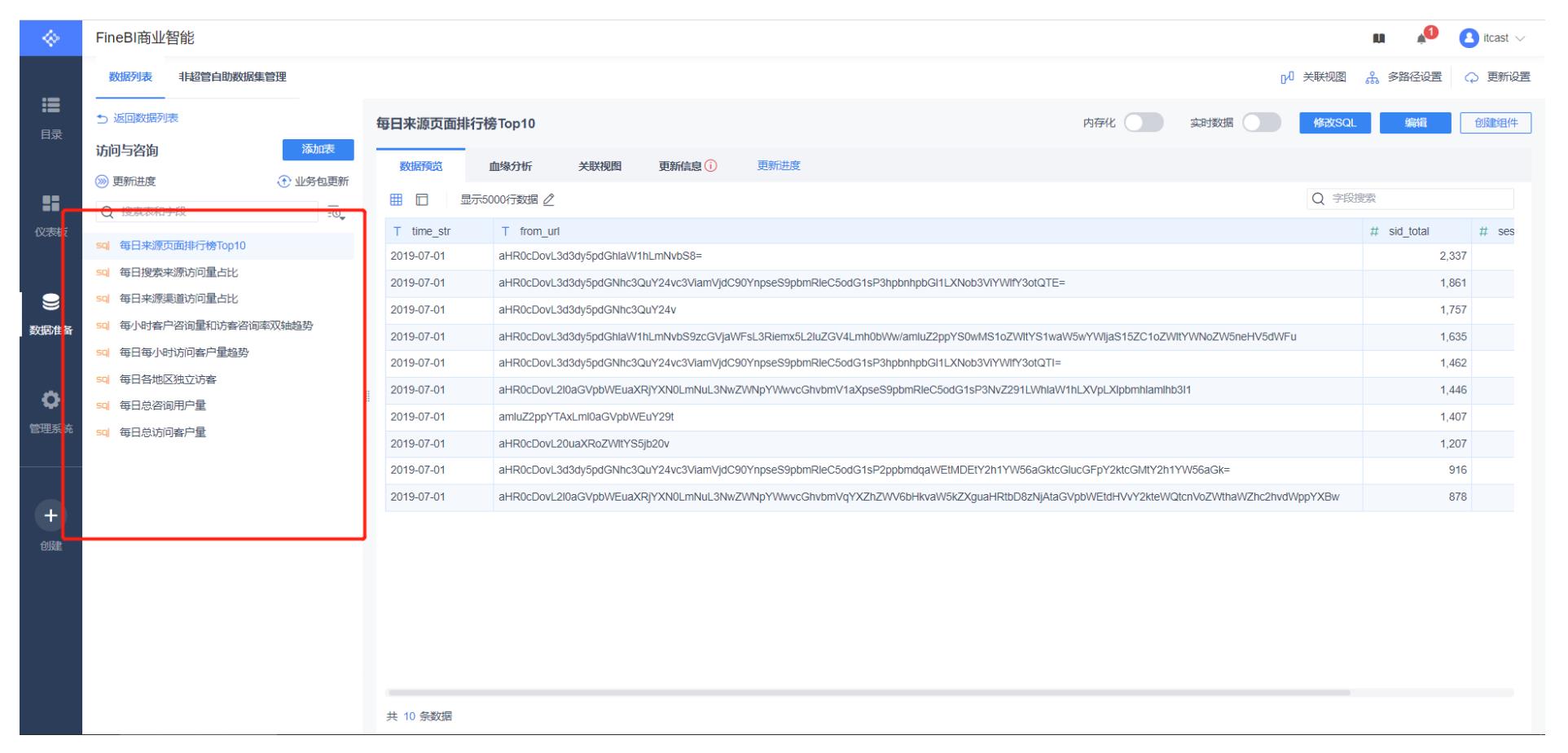The image size is (1568, 753).
Task: Click the cell with value 2,337
Action: (1417, 256)
